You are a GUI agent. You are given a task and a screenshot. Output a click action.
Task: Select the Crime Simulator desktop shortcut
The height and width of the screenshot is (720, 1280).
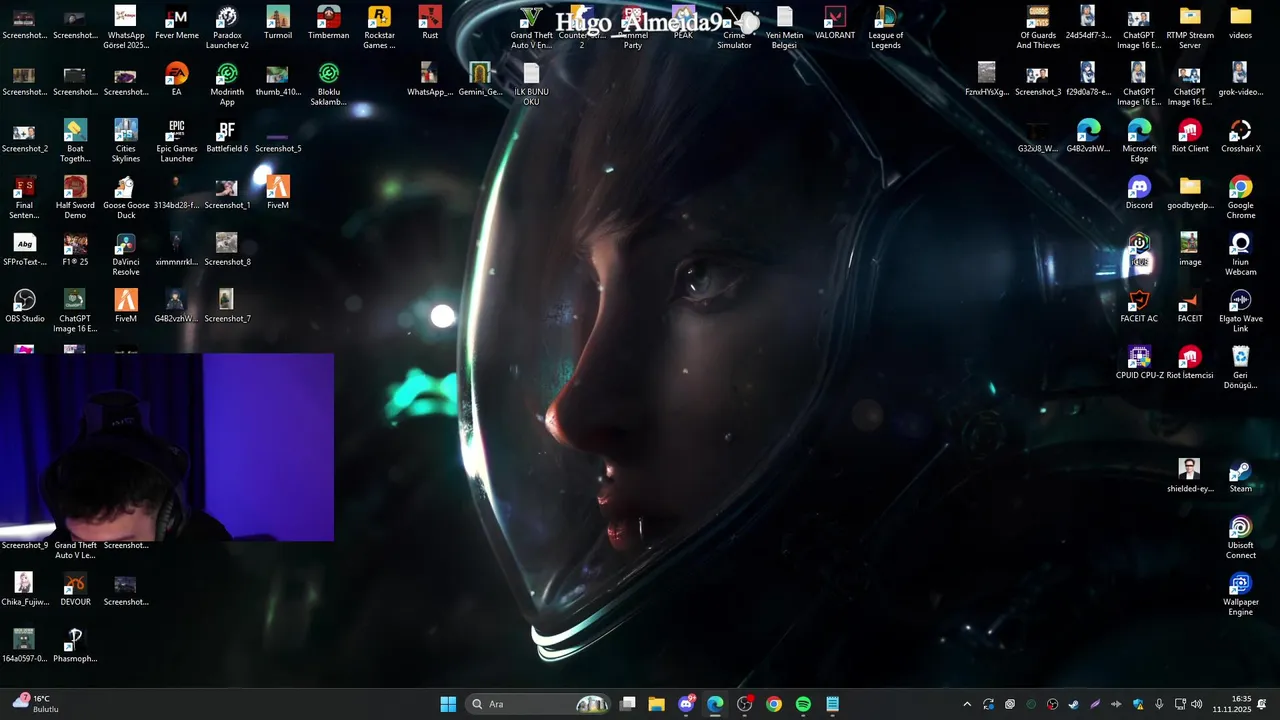tap(734, 27)
